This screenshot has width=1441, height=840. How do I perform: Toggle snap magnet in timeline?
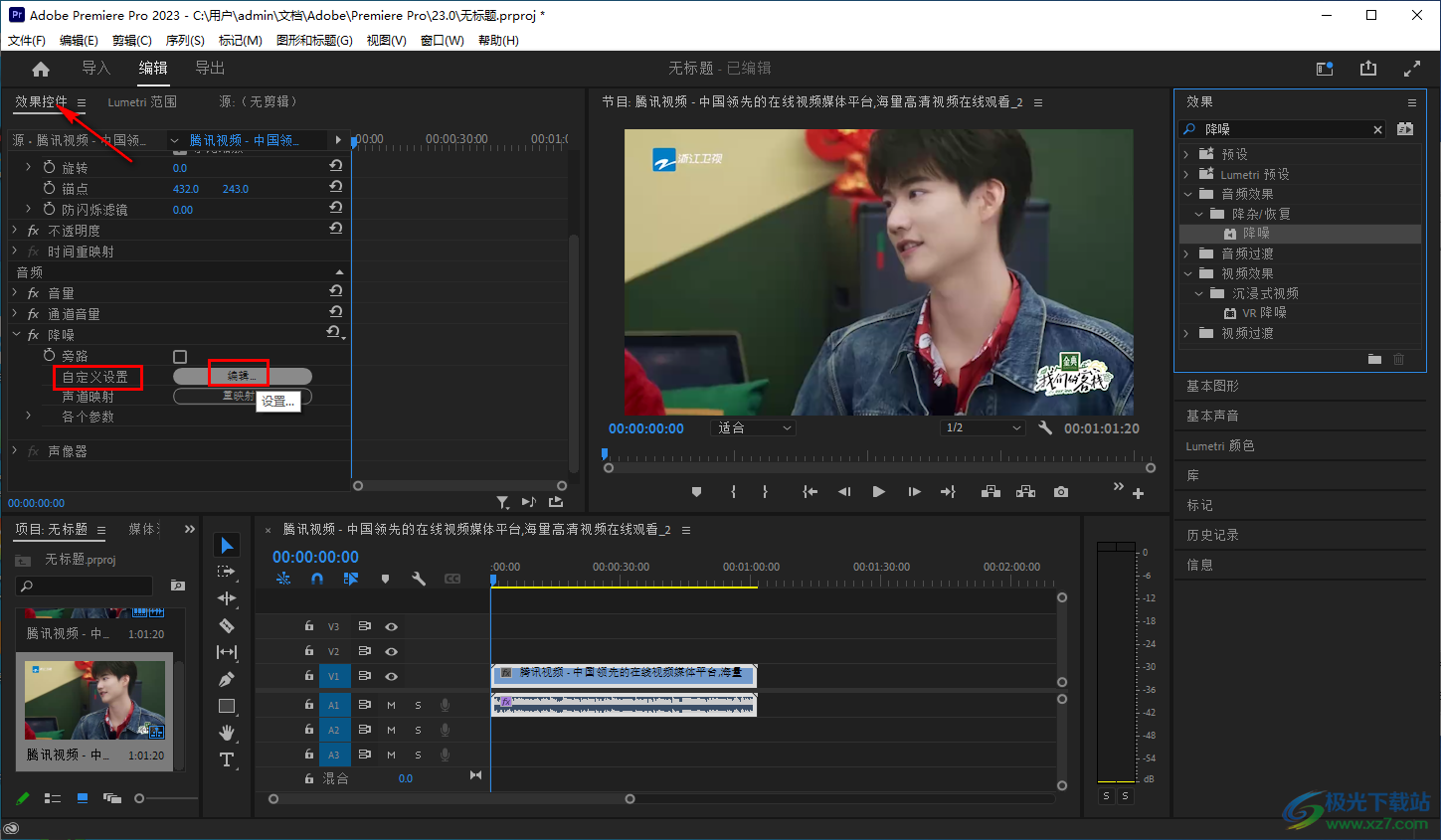(x=317, y=579)
